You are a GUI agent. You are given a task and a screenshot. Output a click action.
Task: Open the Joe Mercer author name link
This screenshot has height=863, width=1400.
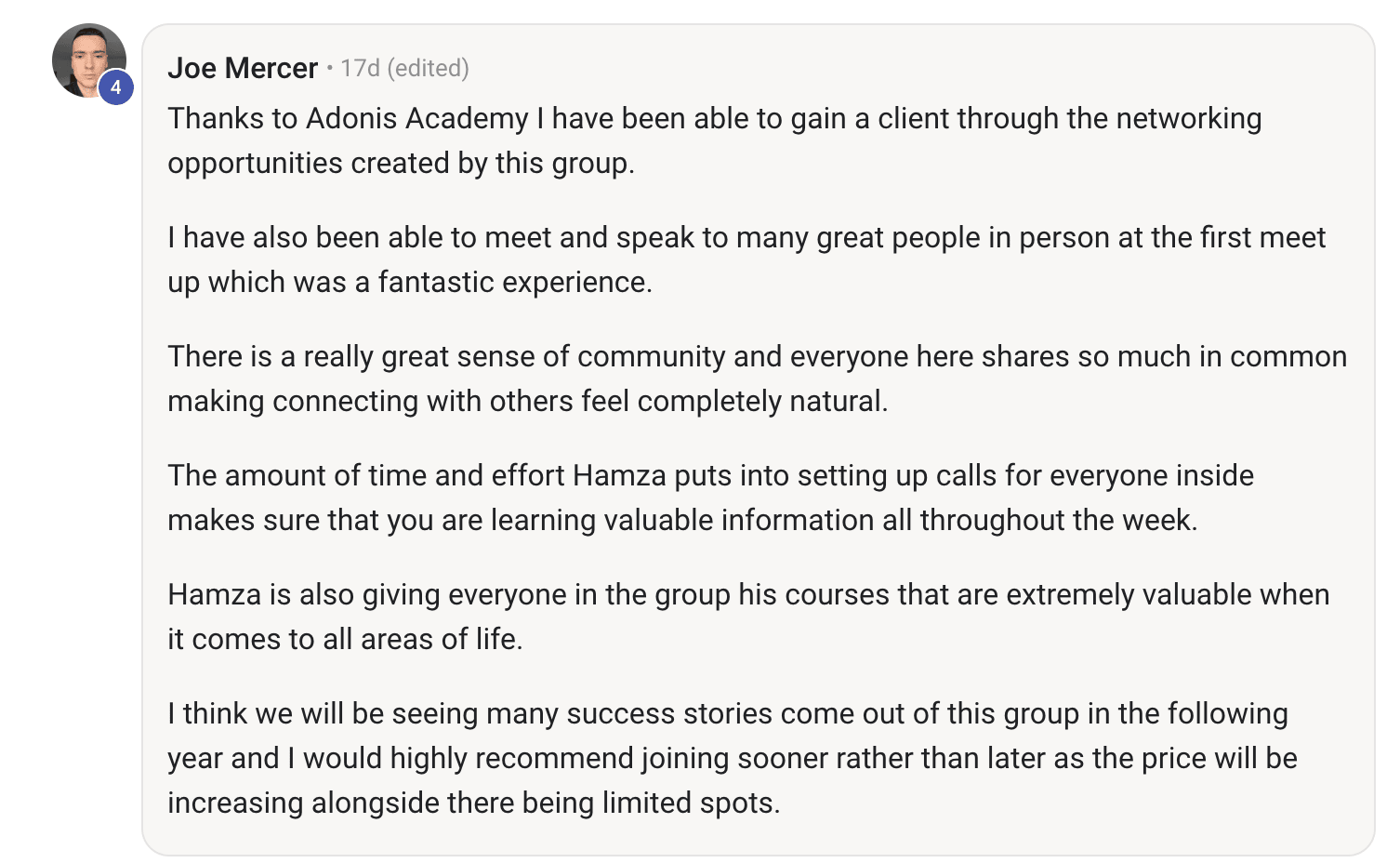(x=243, y=68)
